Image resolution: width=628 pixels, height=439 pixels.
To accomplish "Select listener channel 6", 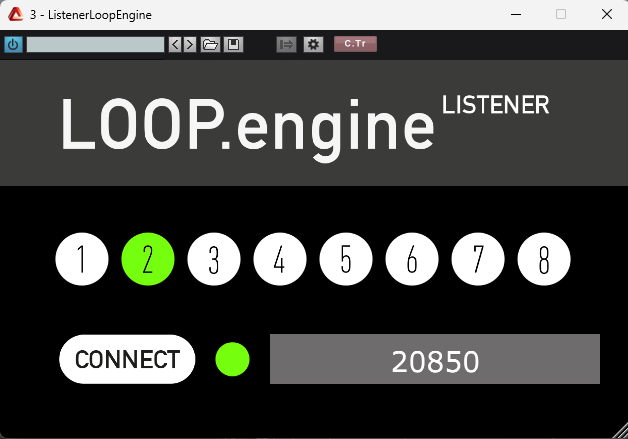I will (x=412, y=259).
